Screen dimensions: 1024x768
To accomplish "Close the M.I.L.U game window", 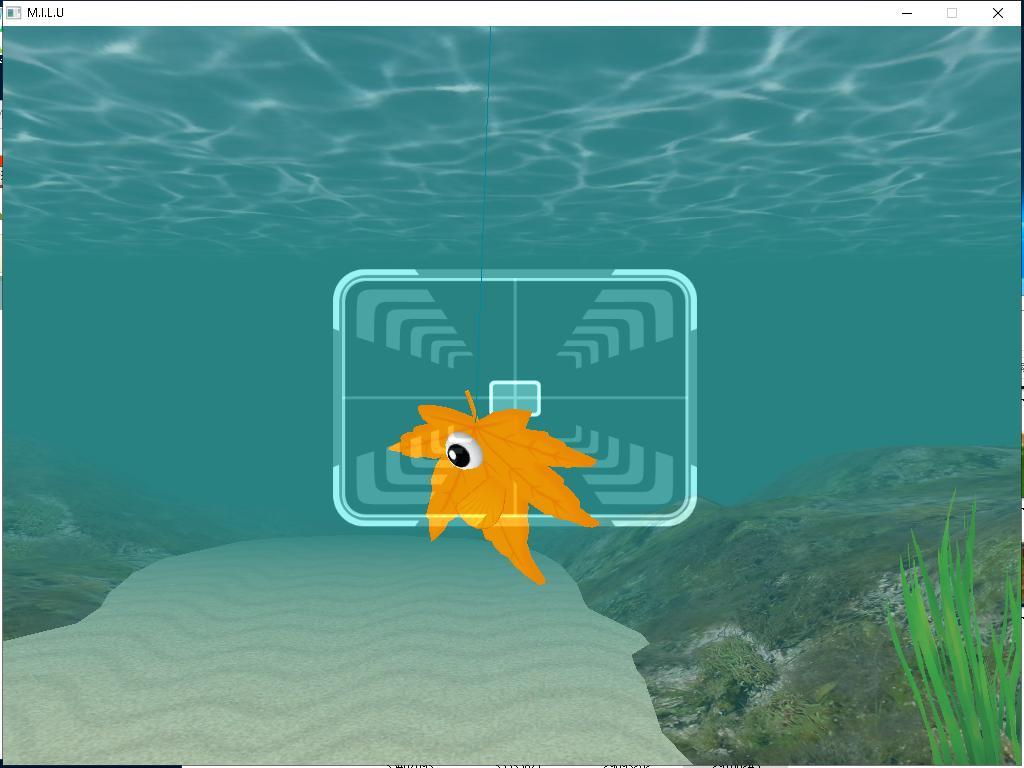I will coord(997,13).
